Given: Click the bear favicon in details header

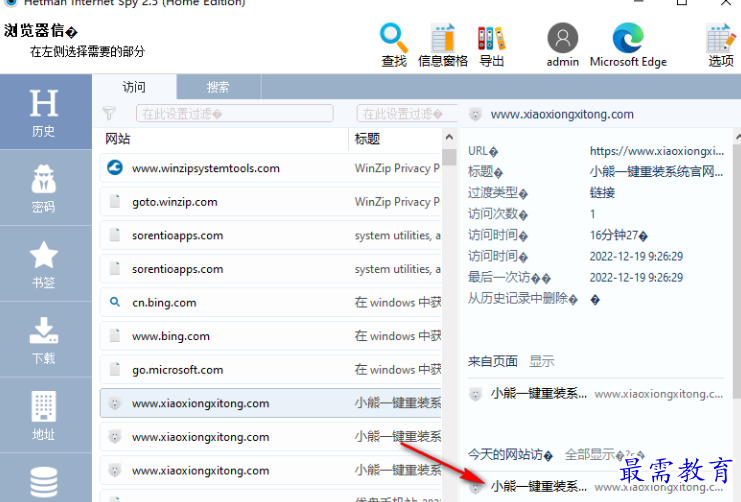Looking at the screenshot, I should point(475,114).
